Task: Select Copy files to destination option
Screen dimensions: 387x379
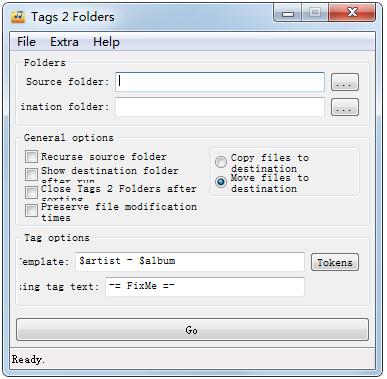Action: pos(221,162)
